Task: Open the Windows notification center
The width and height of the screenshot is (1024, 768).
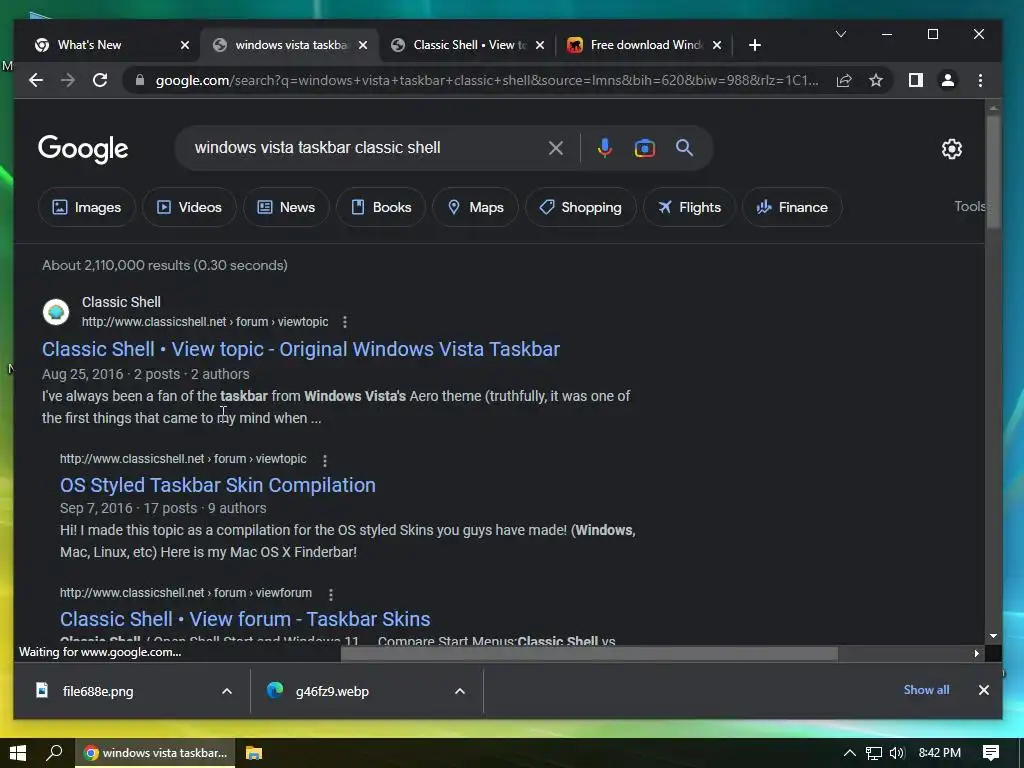Action: (x=991, y=753)
